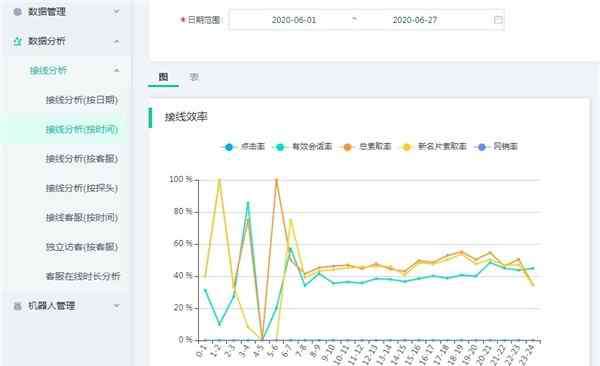The width and height of the screenshot is (600, 366).
Task: Click the end date 2020-06-27 field
Action: click(x=415, y=20)
